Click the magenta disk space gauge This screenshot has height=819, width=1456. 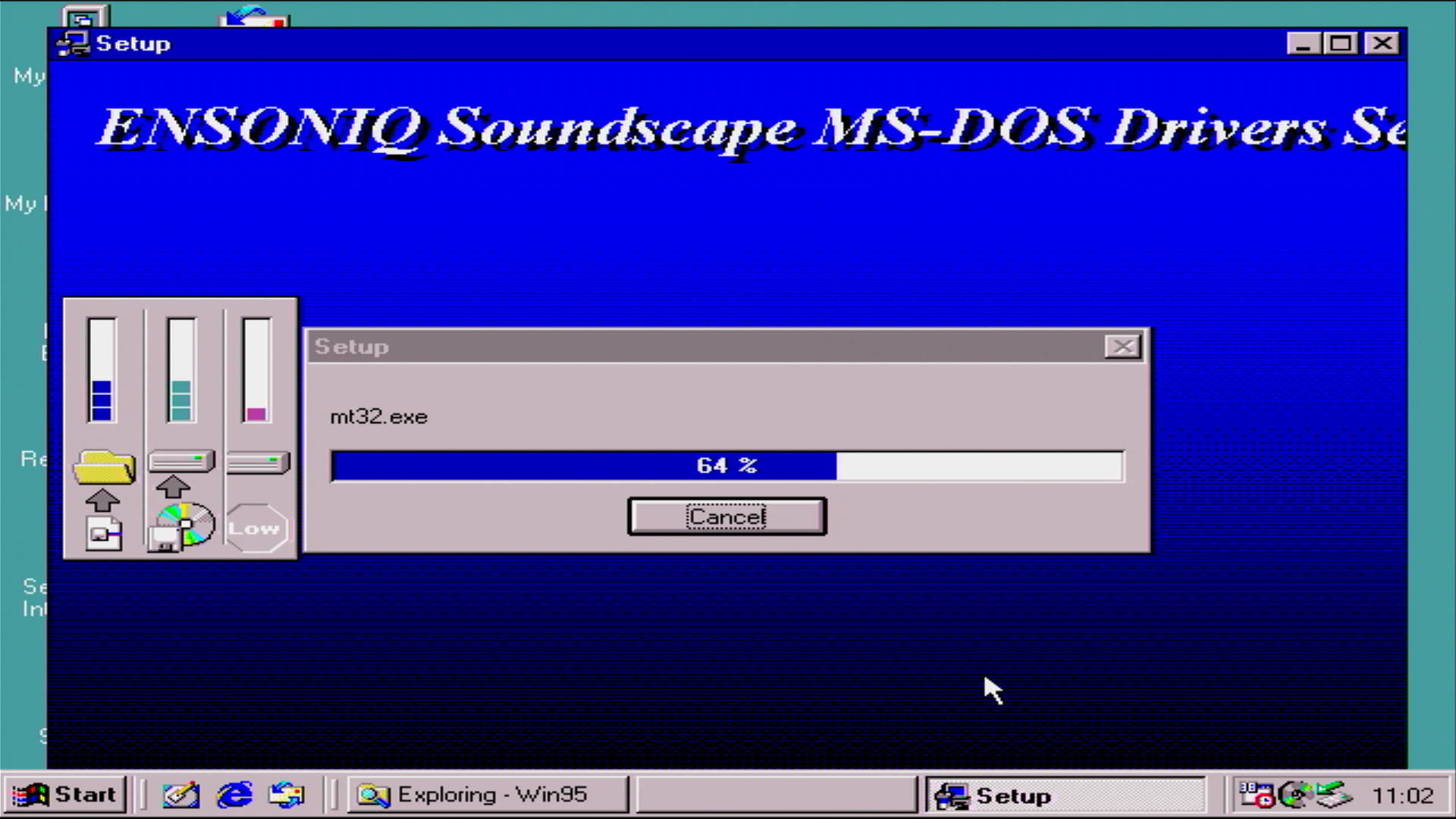[x=256, y=370]
